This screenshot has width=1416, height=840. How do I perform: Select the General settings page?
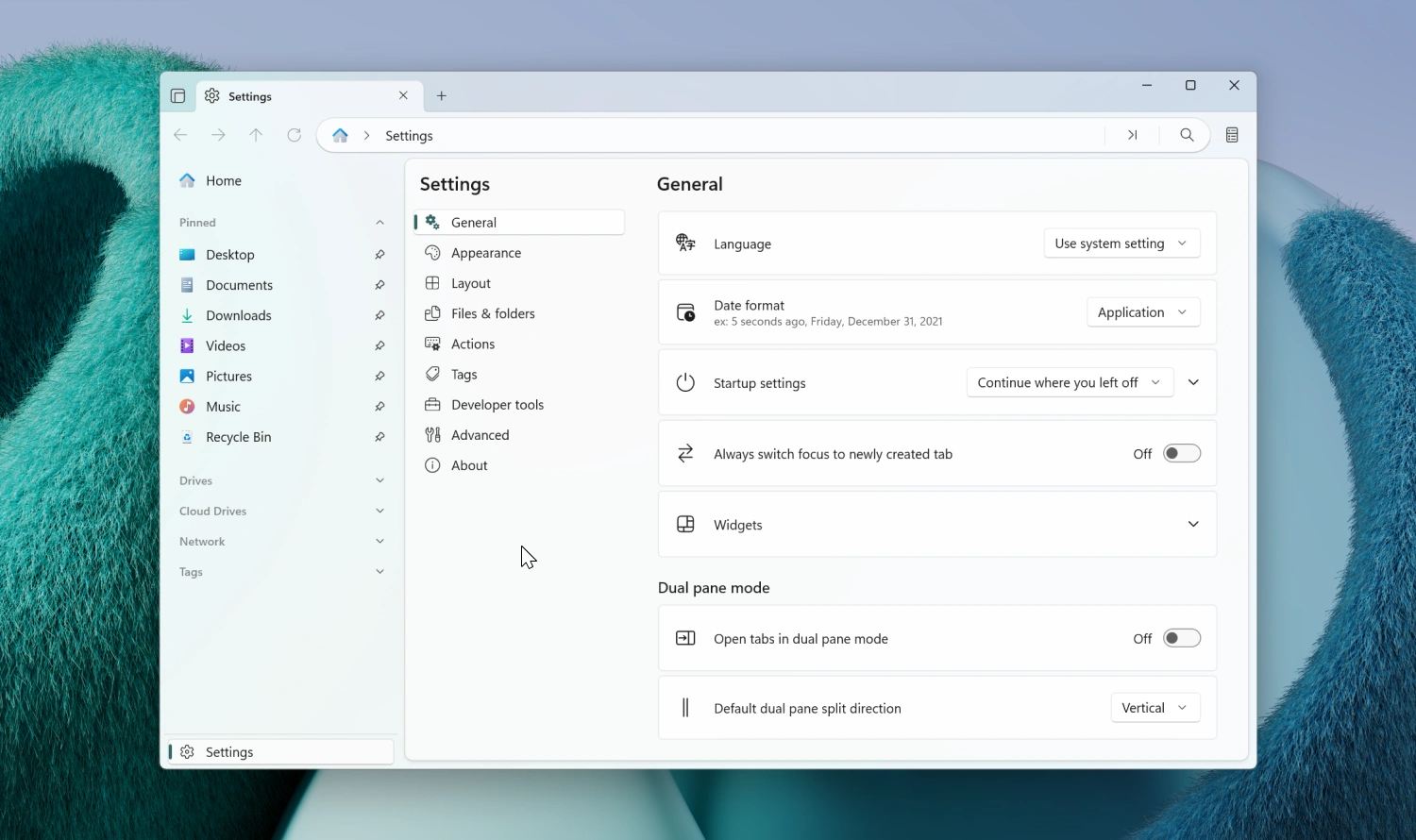[519, 223]
